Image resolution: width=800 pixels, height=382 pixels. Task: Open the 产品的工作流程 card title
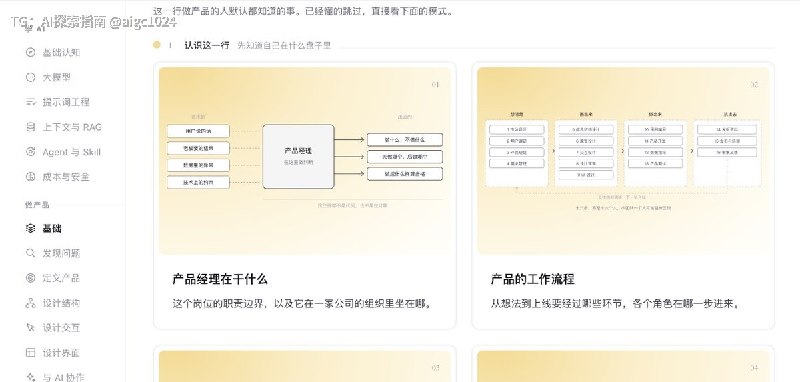(x=533, y=279)
